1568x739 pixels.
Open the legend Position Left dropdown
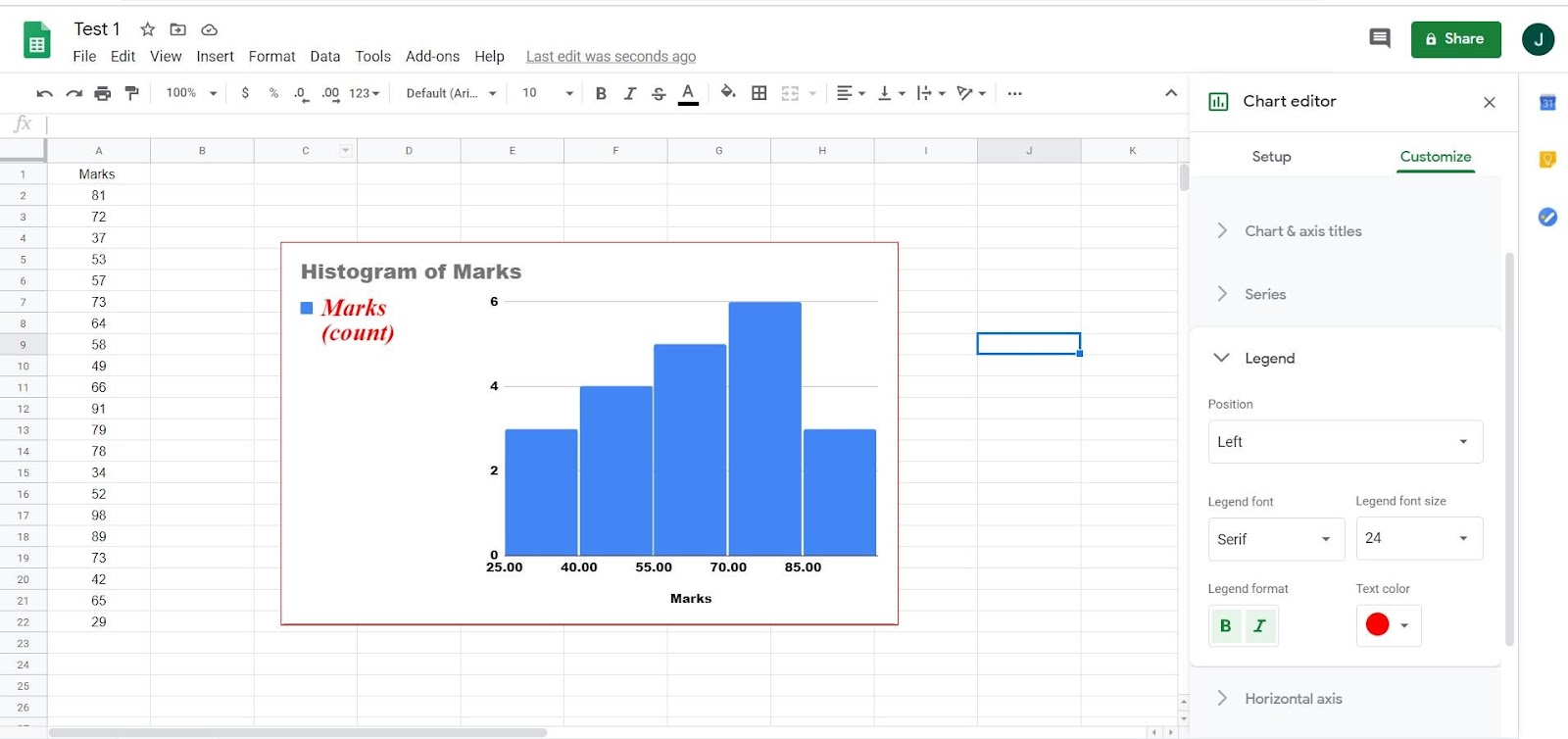(1346, 442)
